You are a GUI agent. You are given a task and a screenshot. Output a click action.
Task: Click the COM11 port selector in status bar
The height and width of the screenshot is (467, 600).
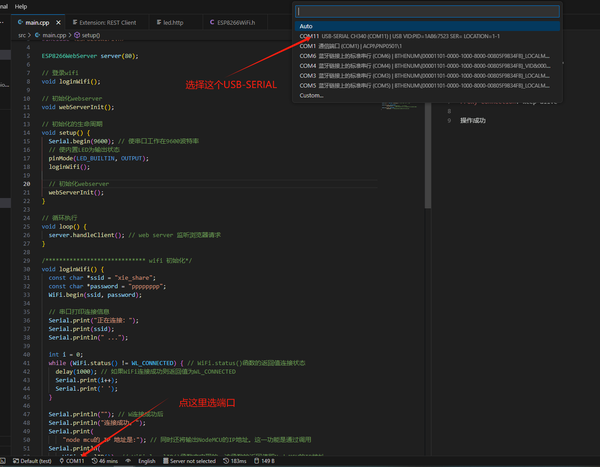click(x=72, y=461)
